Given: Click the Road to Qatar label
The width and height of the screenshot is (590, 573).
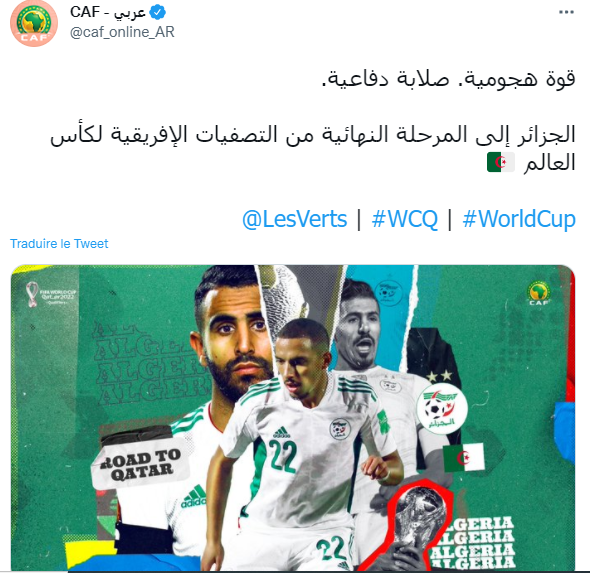Looking at the screenshot, I should (141, 464).
